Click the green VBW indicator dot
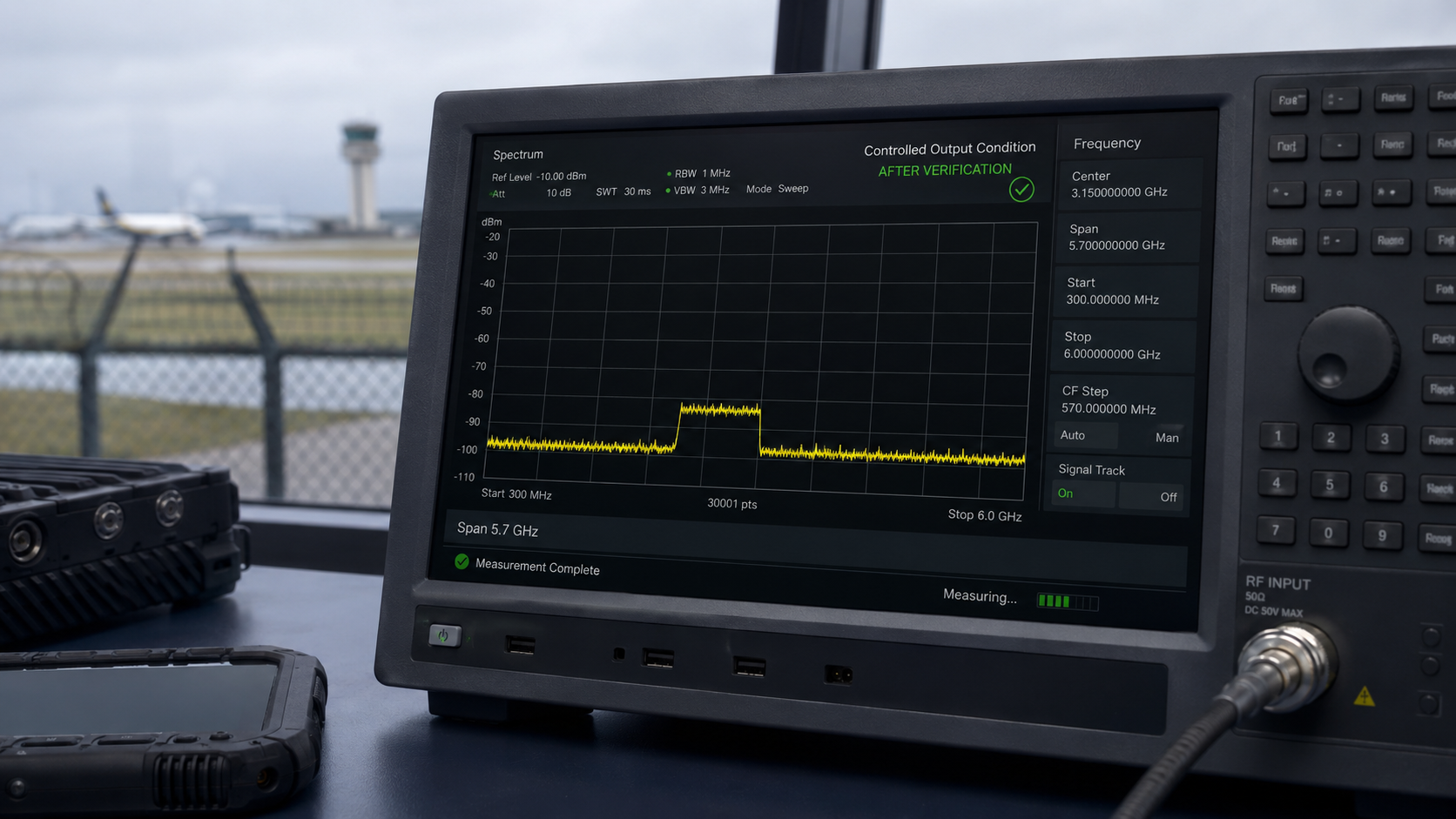 coord(667,191)
